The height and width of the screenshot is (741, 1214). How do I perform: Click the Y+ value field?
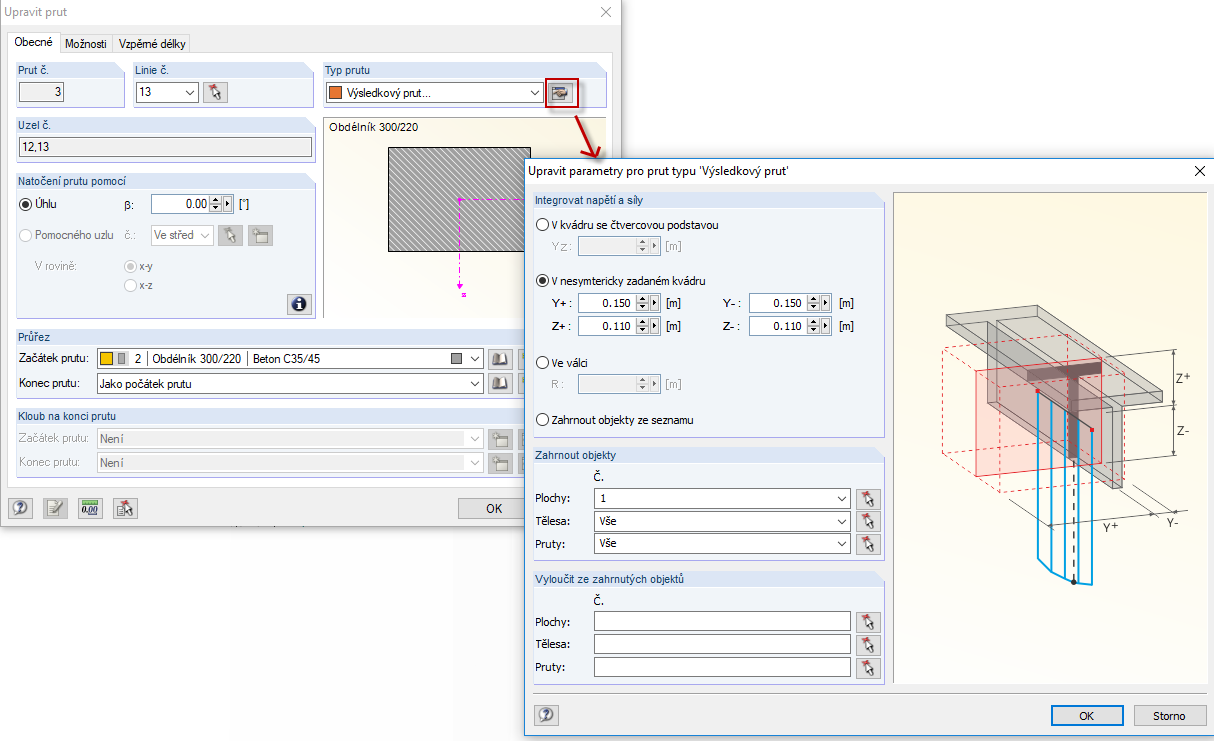point(607,303)
